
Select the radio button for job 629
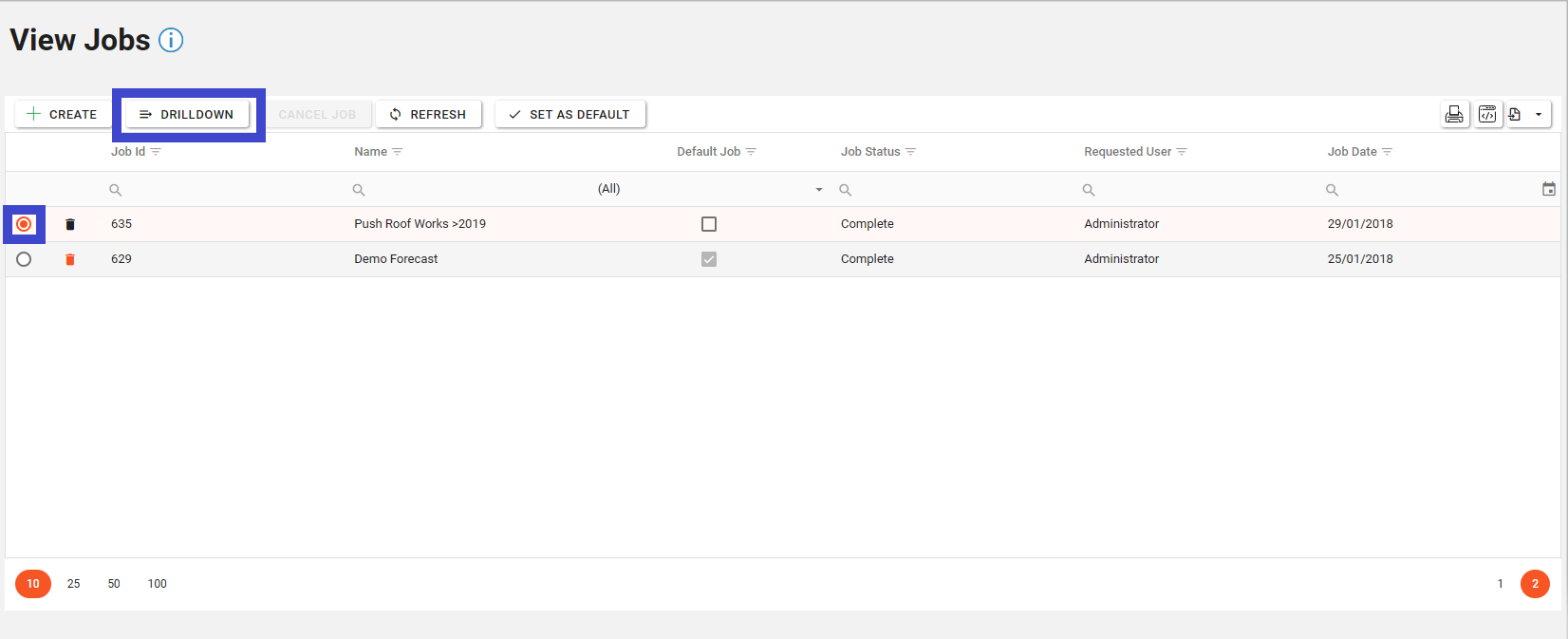[24, 259]
